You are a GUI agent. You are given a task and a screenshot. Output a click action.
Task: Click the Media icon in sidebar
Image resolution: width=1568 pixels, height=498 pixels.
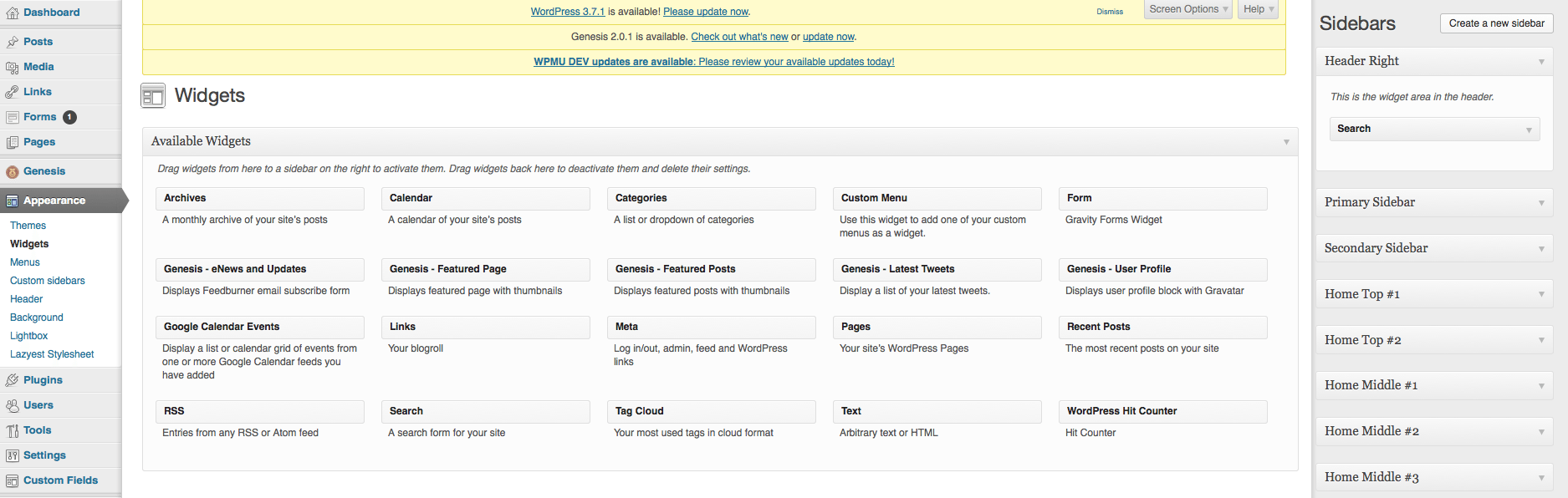(12, 67)
